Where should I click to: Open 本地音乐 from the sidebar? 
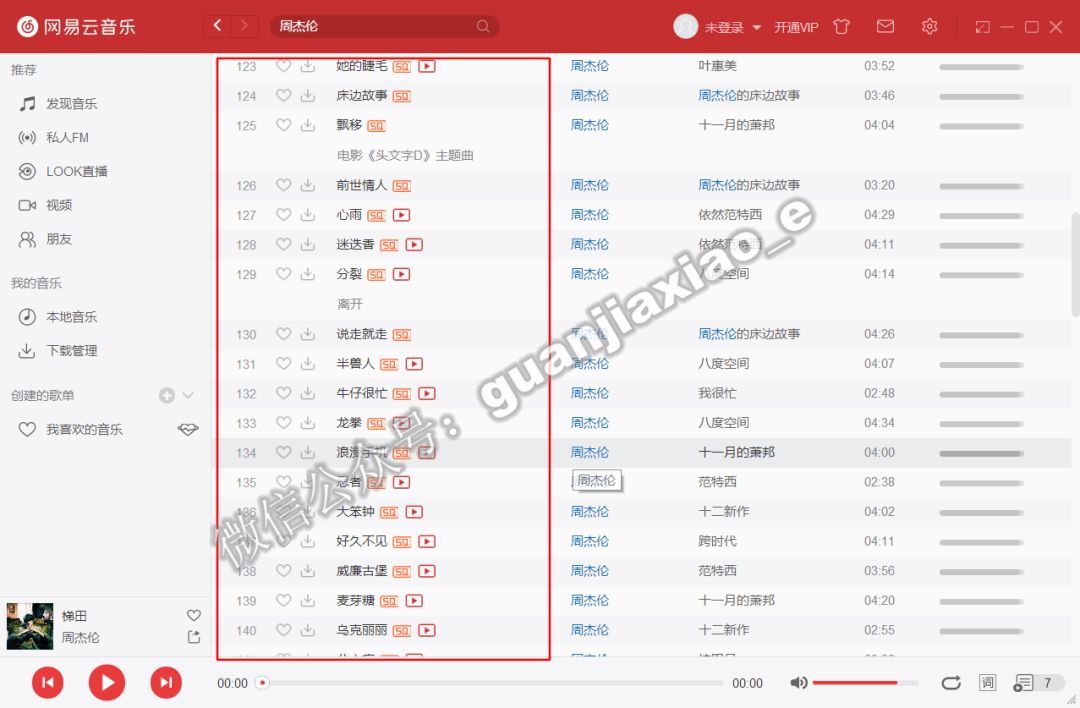pyautogui.click(x=73, y=317)
